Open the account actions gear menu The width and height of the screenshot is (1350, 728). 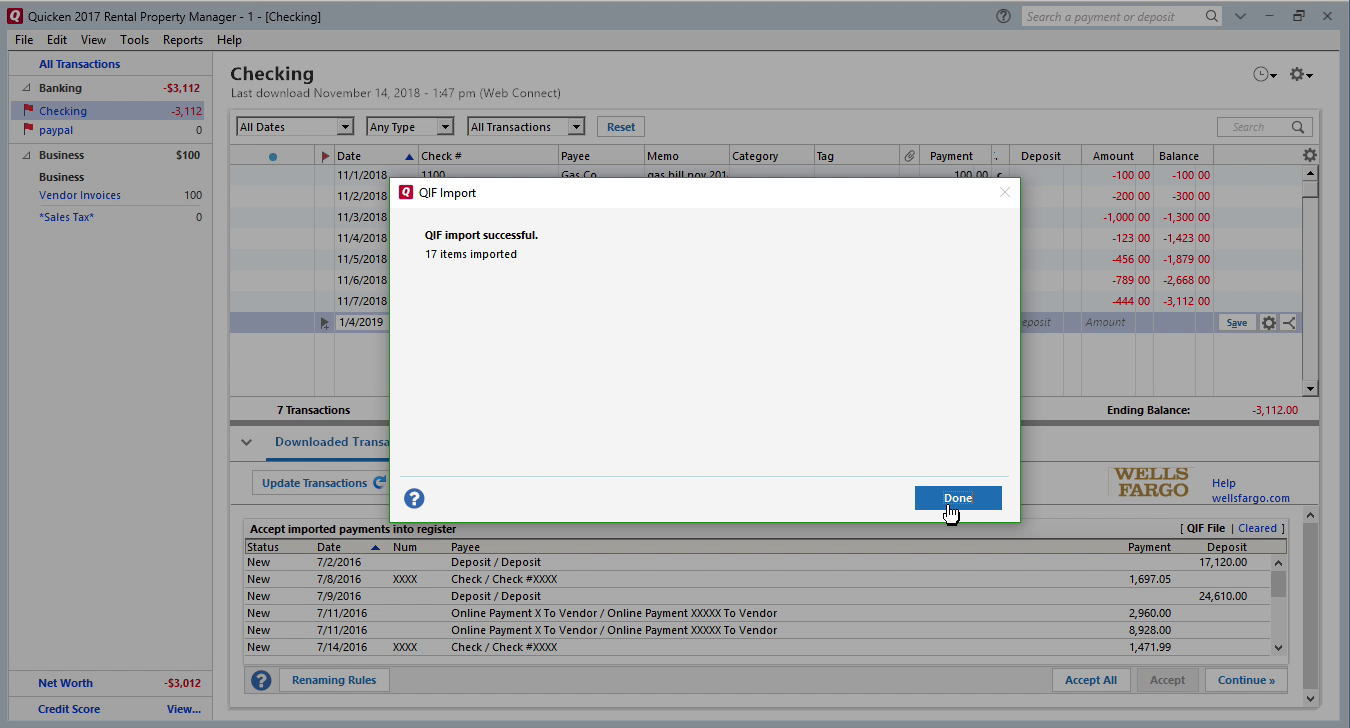click(x=1300, y=75)
